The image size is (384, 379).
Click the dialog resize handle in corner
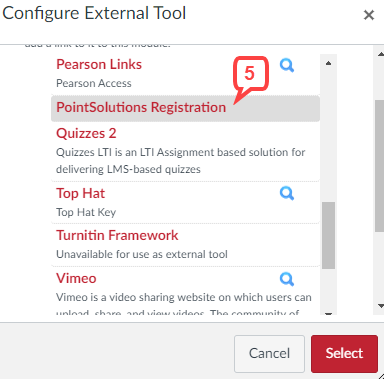point(381,376)
